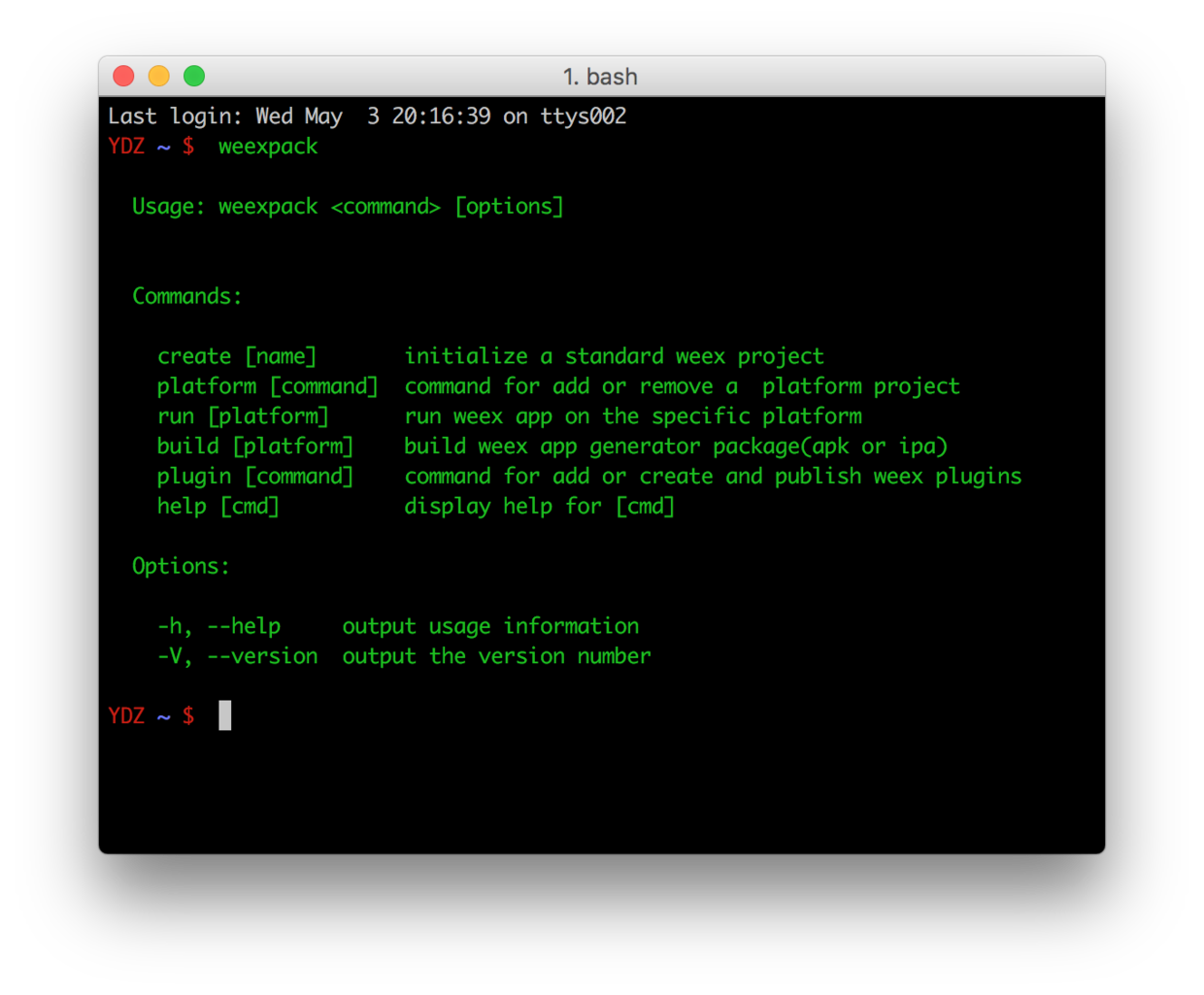Image resolution: width=1204 pixels, height=995 pixels.
Task: Click the "create [name]" command entry
Action: 237,356
